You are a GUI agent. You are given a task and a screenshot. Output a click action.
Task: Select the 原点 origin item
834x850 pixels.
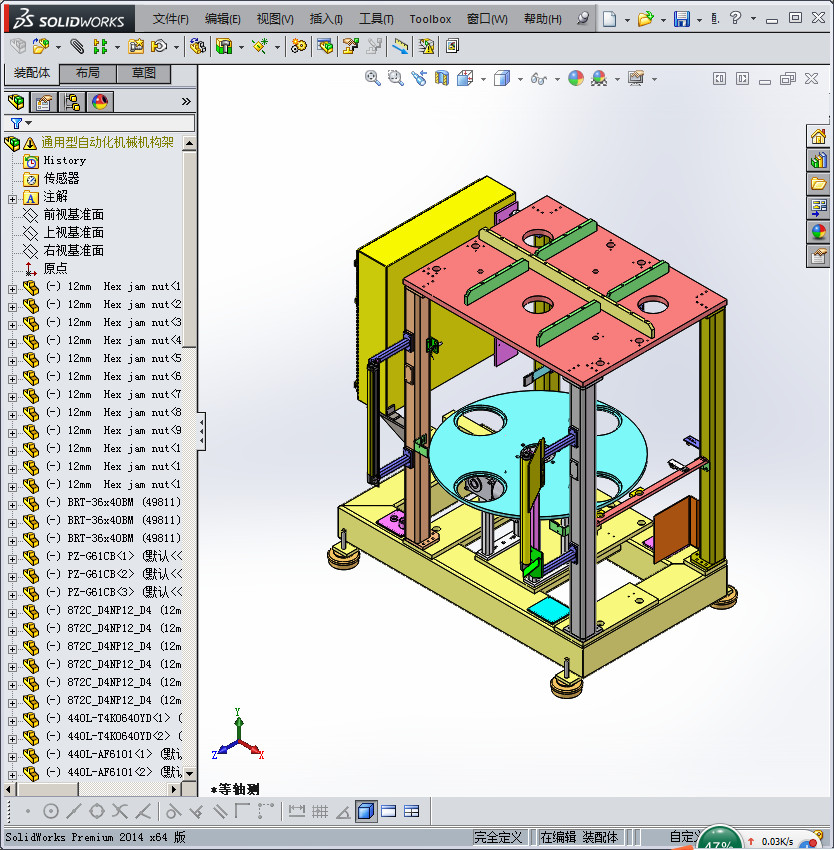pyautogui.click(x=55, y=268)
